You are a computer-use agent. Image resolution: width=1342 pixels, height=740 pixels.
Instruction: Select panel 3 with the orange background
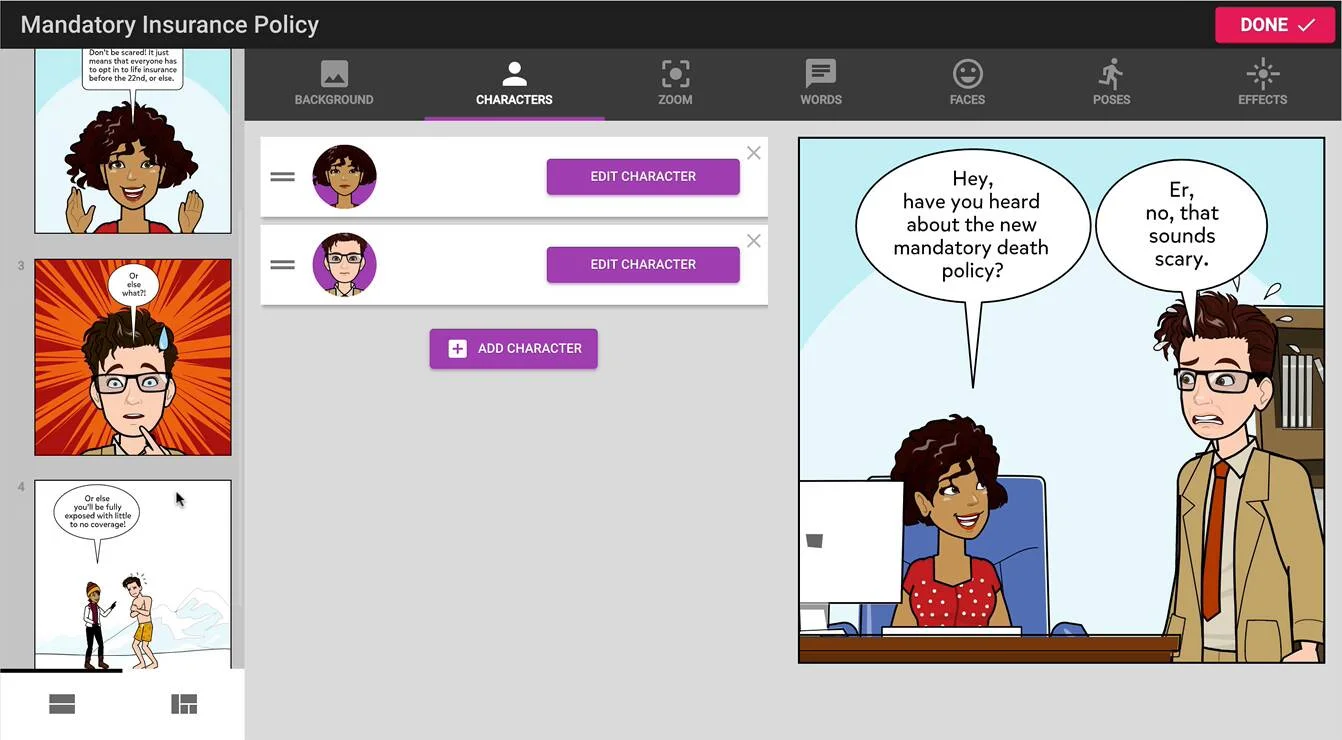pyautogui.click(x=133, y=357)
